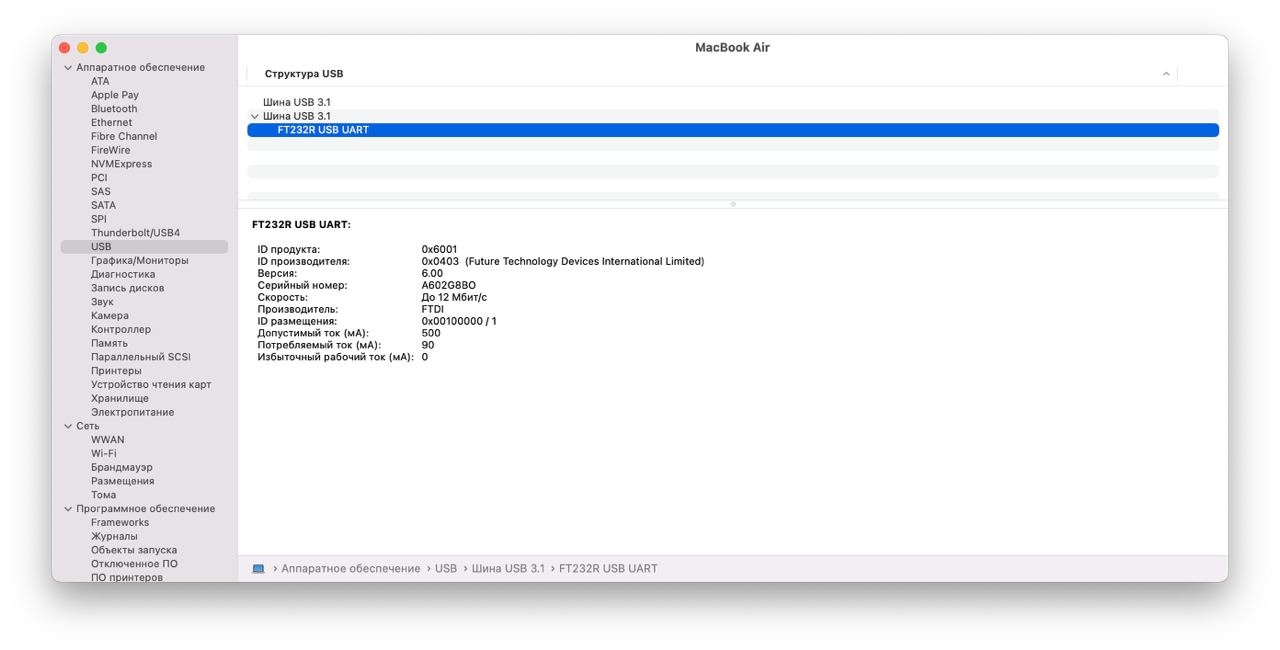Click the Производитель value FTDI
The width and height of the screenshot is (1280, 650).
click(x=433, y=309)
